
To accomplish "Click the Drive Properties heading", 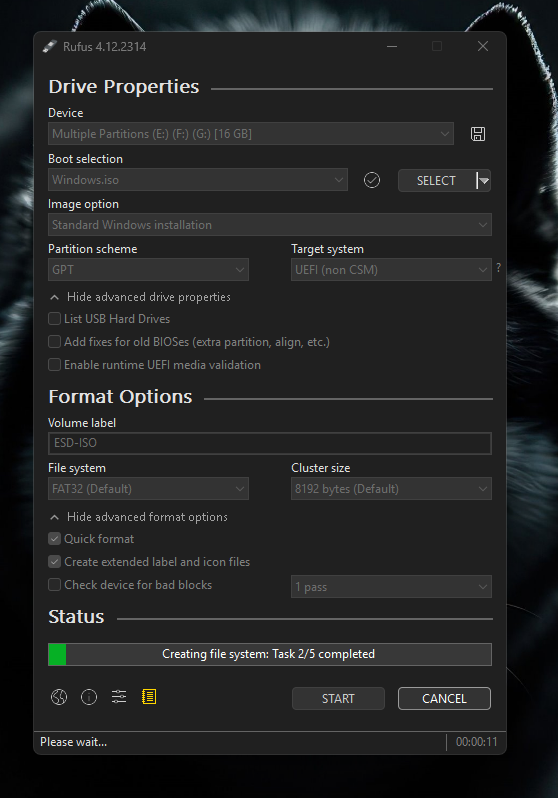I will 124,87.
